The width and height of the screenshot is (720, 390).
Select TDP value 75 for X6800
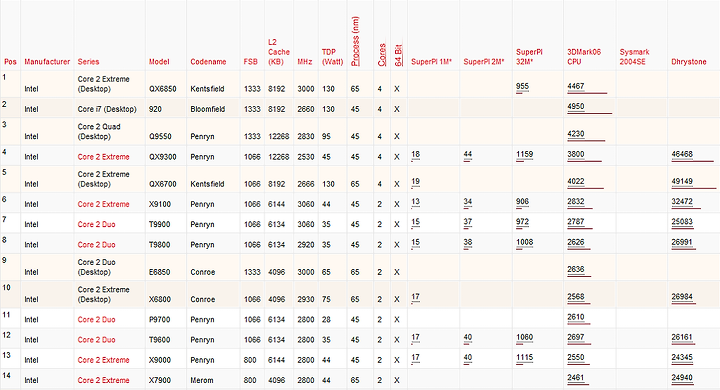coord(326,299)
